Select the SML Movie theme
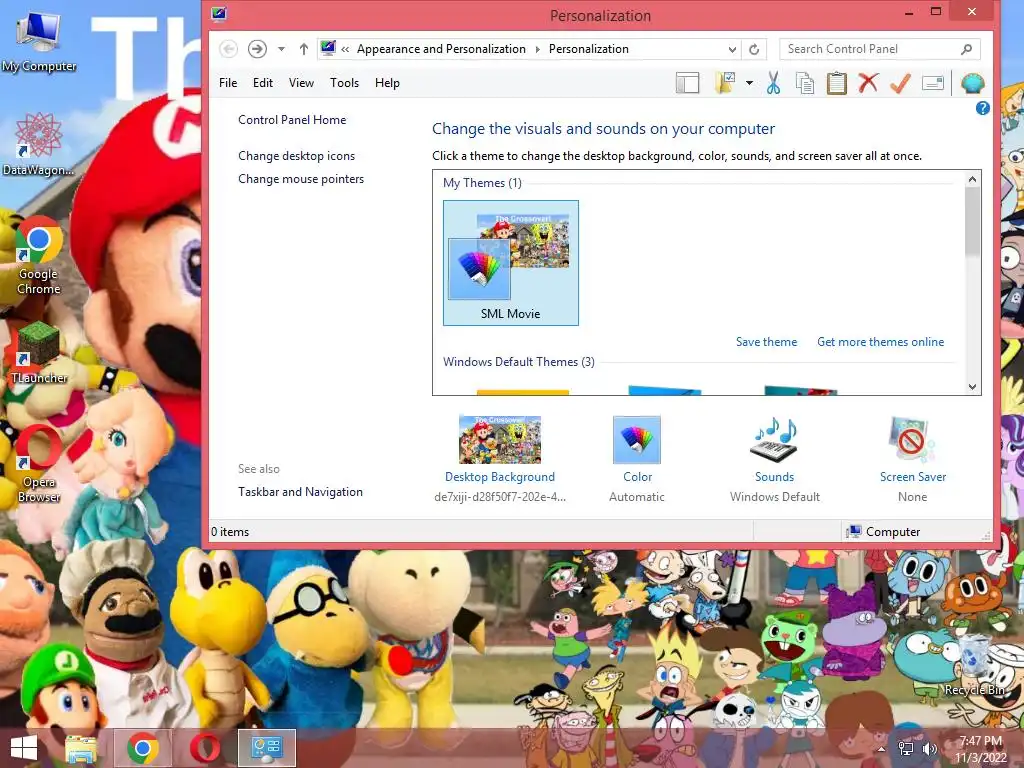The image size is (1024, 768). click(511, 263)
